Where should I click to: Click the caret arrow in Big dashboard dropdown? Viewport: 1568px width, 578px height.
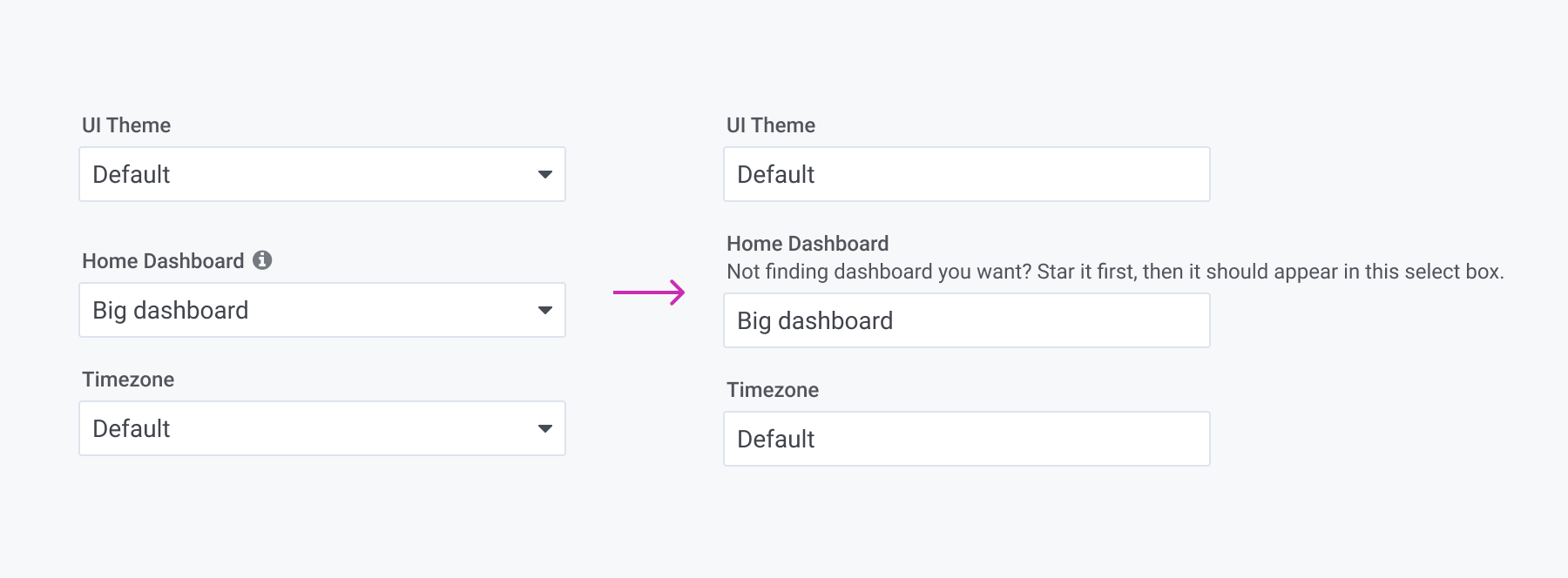545,311
